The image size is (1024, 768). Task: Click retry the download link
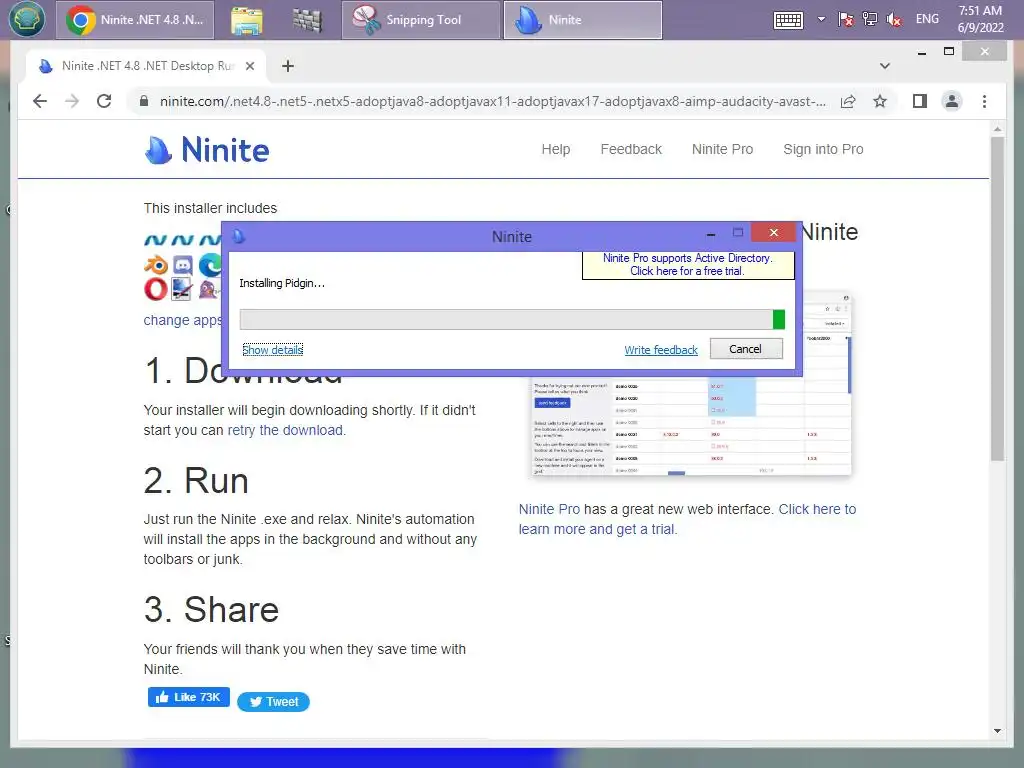285,430
